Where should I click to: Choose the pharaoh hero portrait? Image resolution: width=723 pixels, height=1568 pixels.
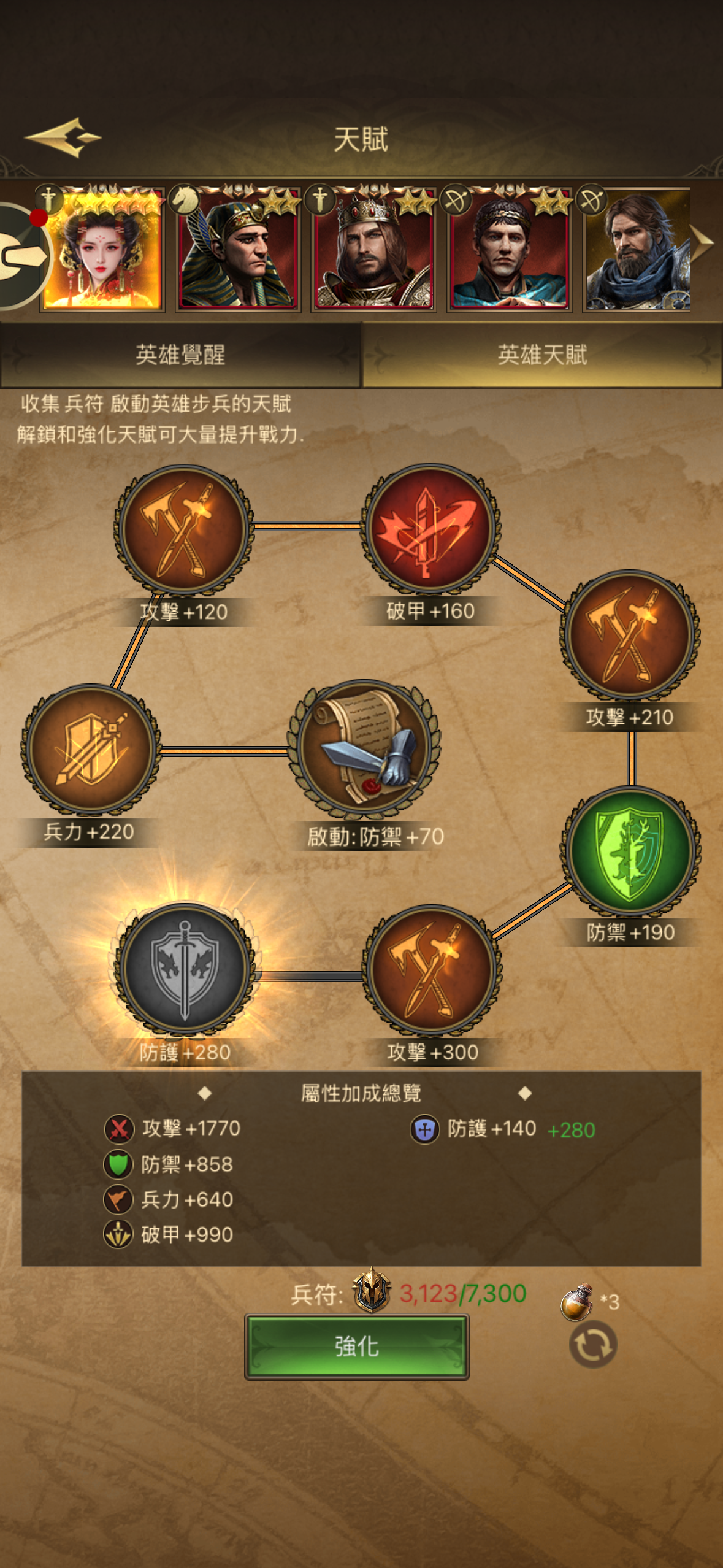tap(238, 248)
